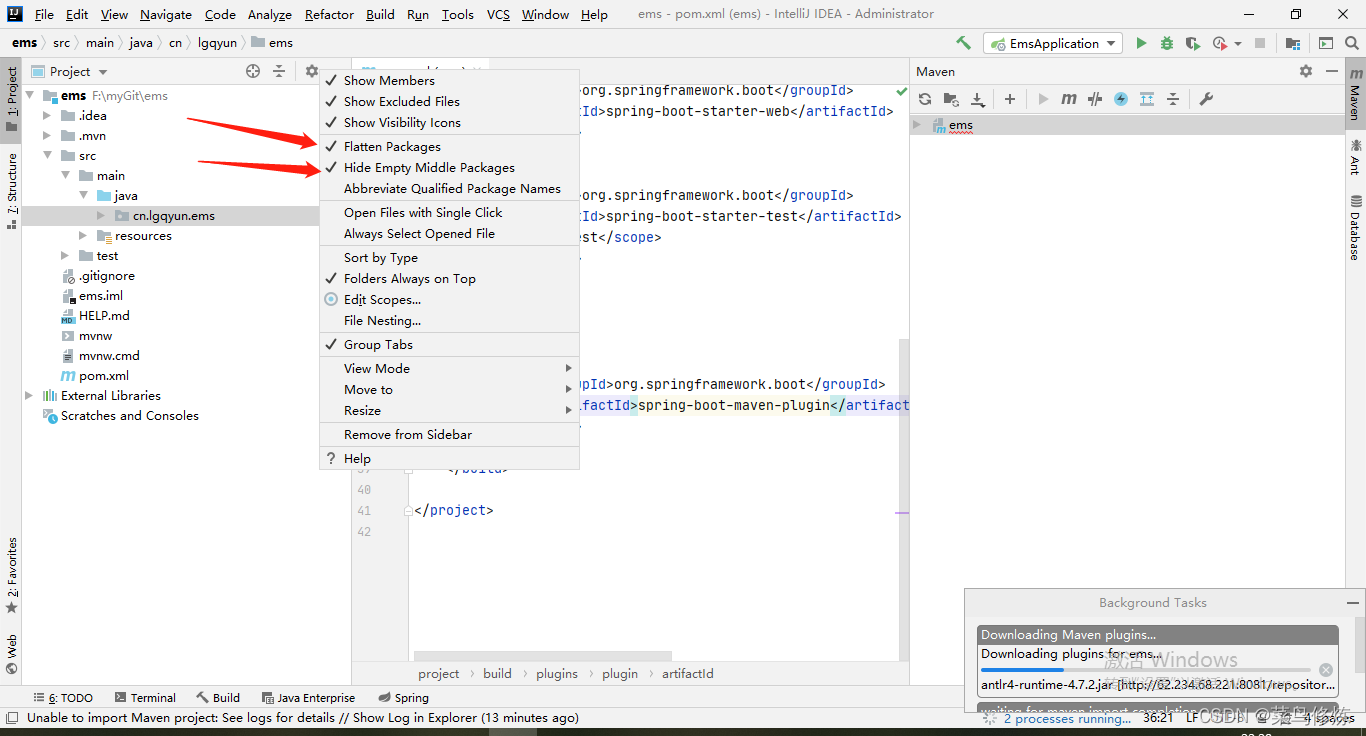
Task: Reimport all Maven projects refresh icon
Action: pos(925,99)
